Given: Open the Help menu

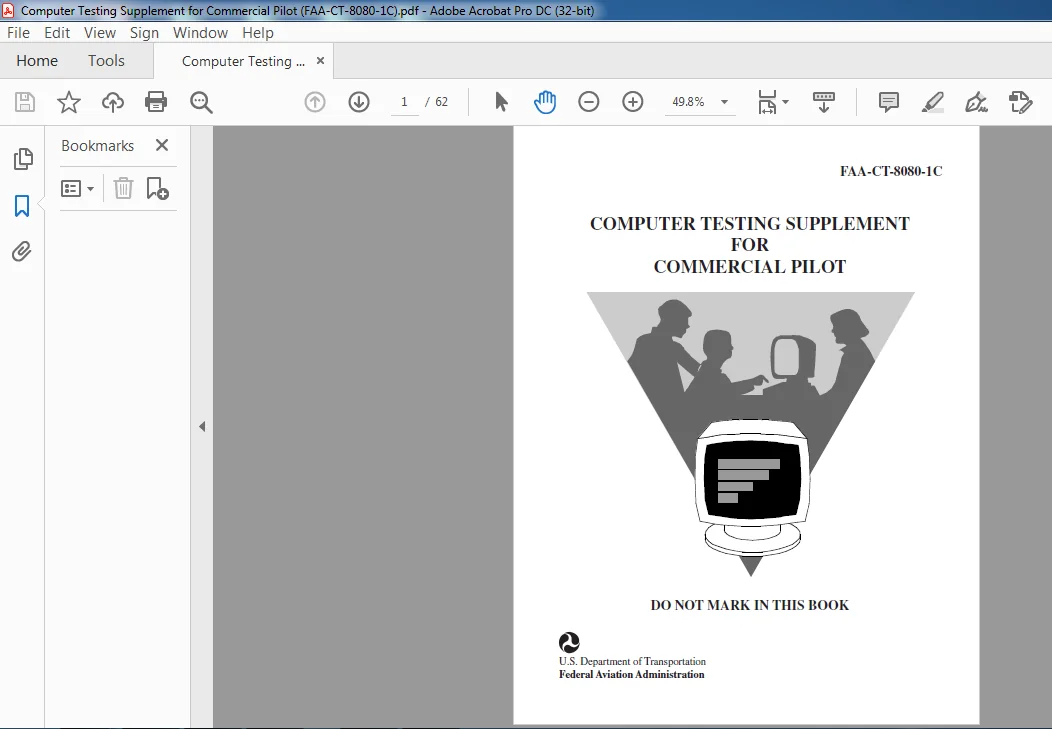Looking at the screenshot, I should click(258, 33).
